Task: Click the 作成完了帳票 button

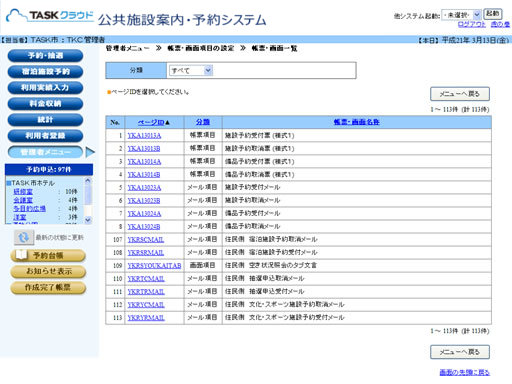Action: [48, 288]
